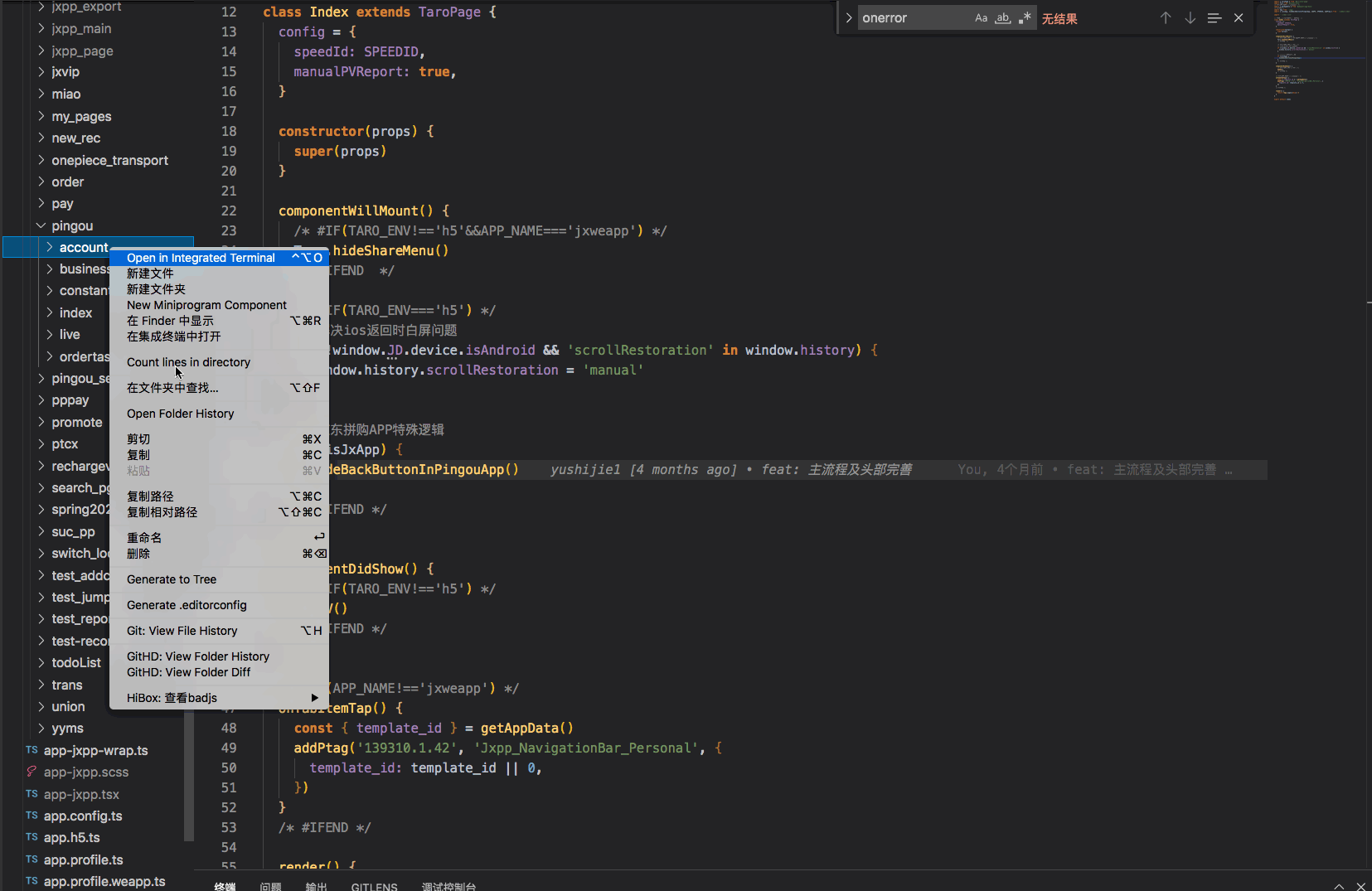
Task: Choose 重命名 from context menu
Action: coord(220,538)
